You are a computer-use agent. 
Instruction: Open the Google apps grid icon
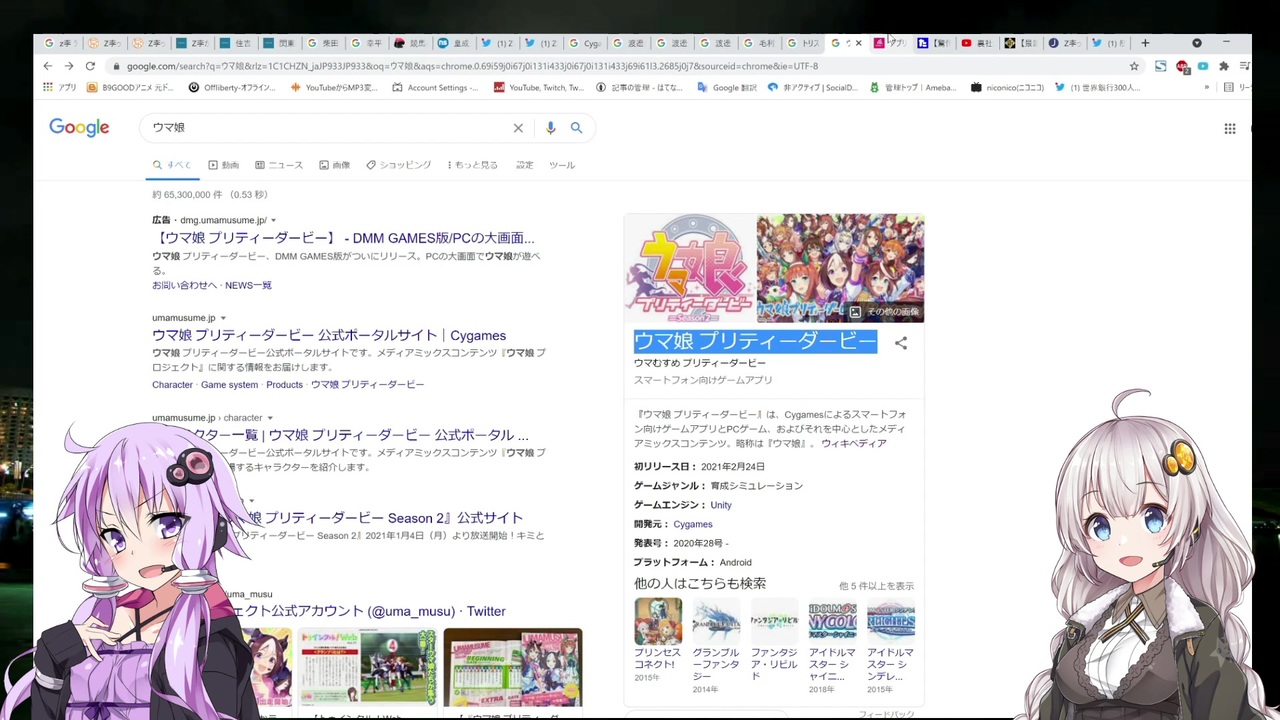(1230, 128)
